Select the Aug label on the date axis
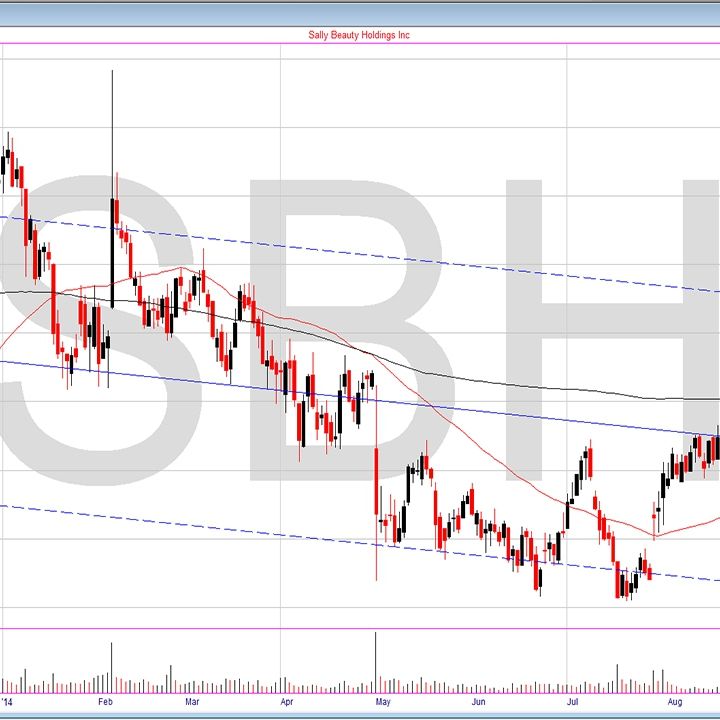Image resolution: width=720 pixels, height=720 pixels. point(662,703)
